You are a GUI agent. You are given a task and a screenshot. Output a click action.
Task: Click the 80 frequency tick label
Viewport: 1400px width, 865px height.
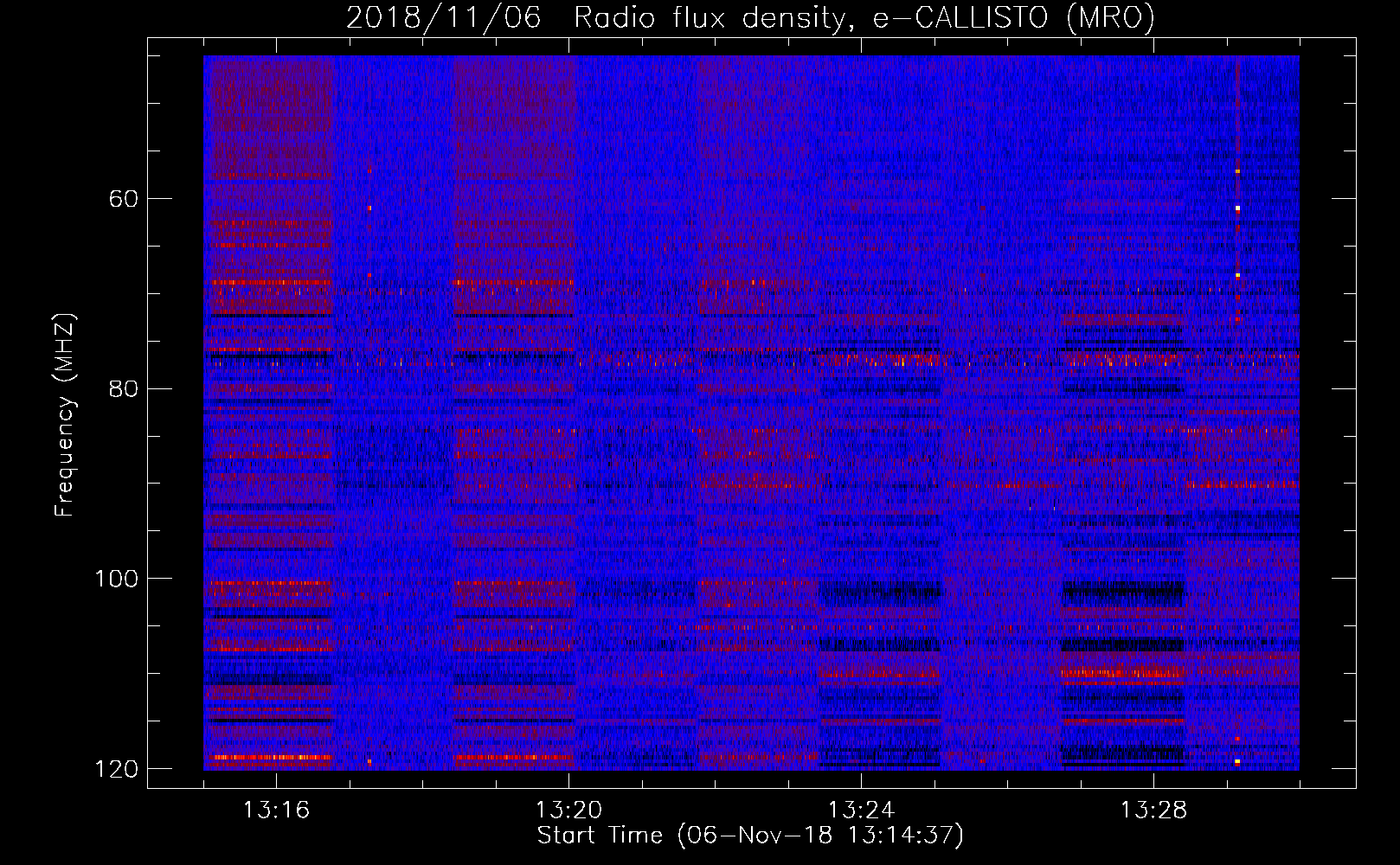click(x=124, y=388)
